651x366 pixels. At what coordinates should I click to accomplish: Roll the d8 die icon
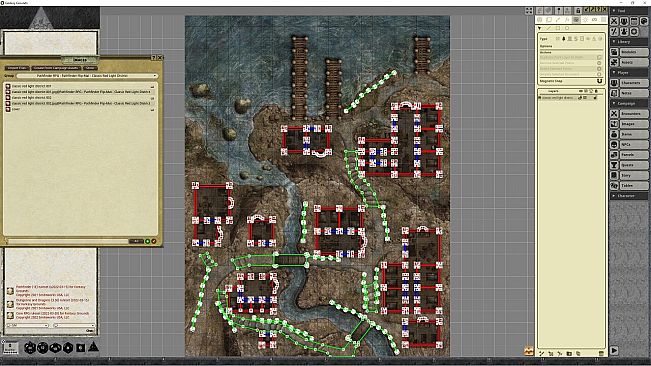tap(68, 347)
